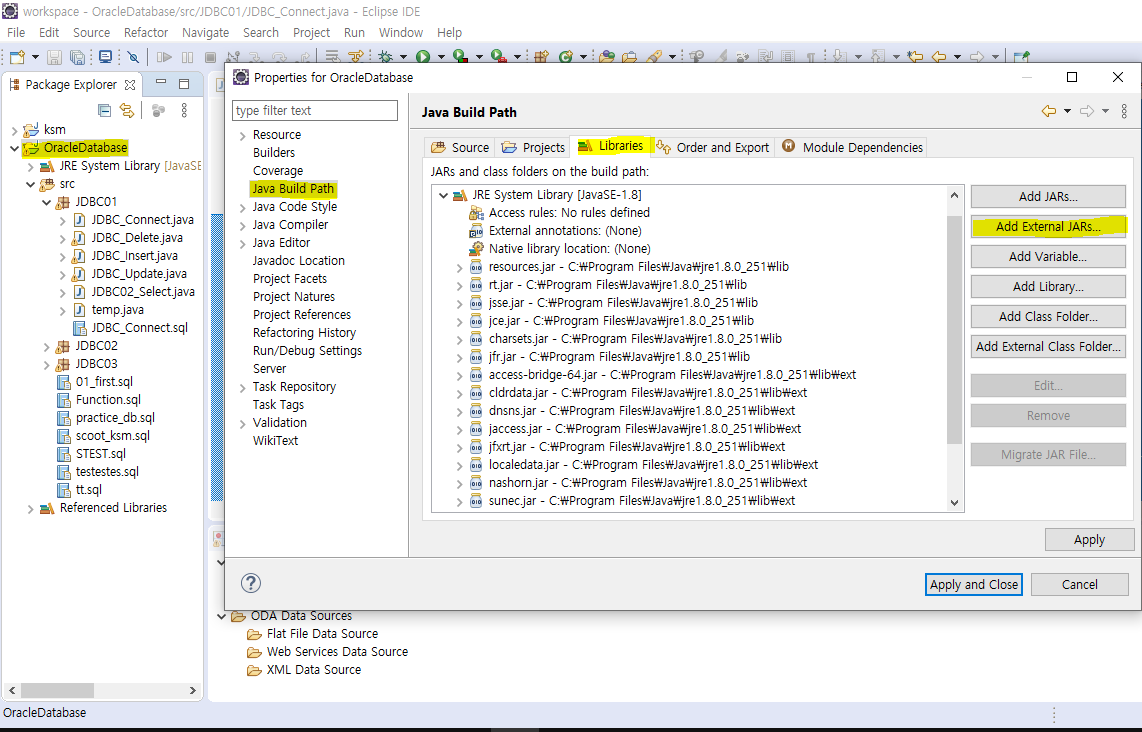
Task: Click the Add Library button
Action: coord(1048,286)
